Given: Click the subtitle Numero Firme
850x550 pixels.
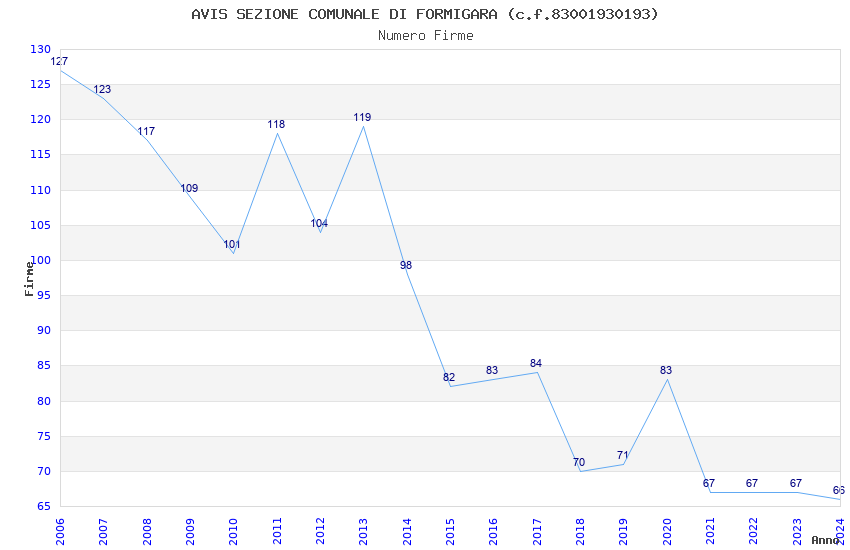Looking at the screenshot, I should coord(426,36).
